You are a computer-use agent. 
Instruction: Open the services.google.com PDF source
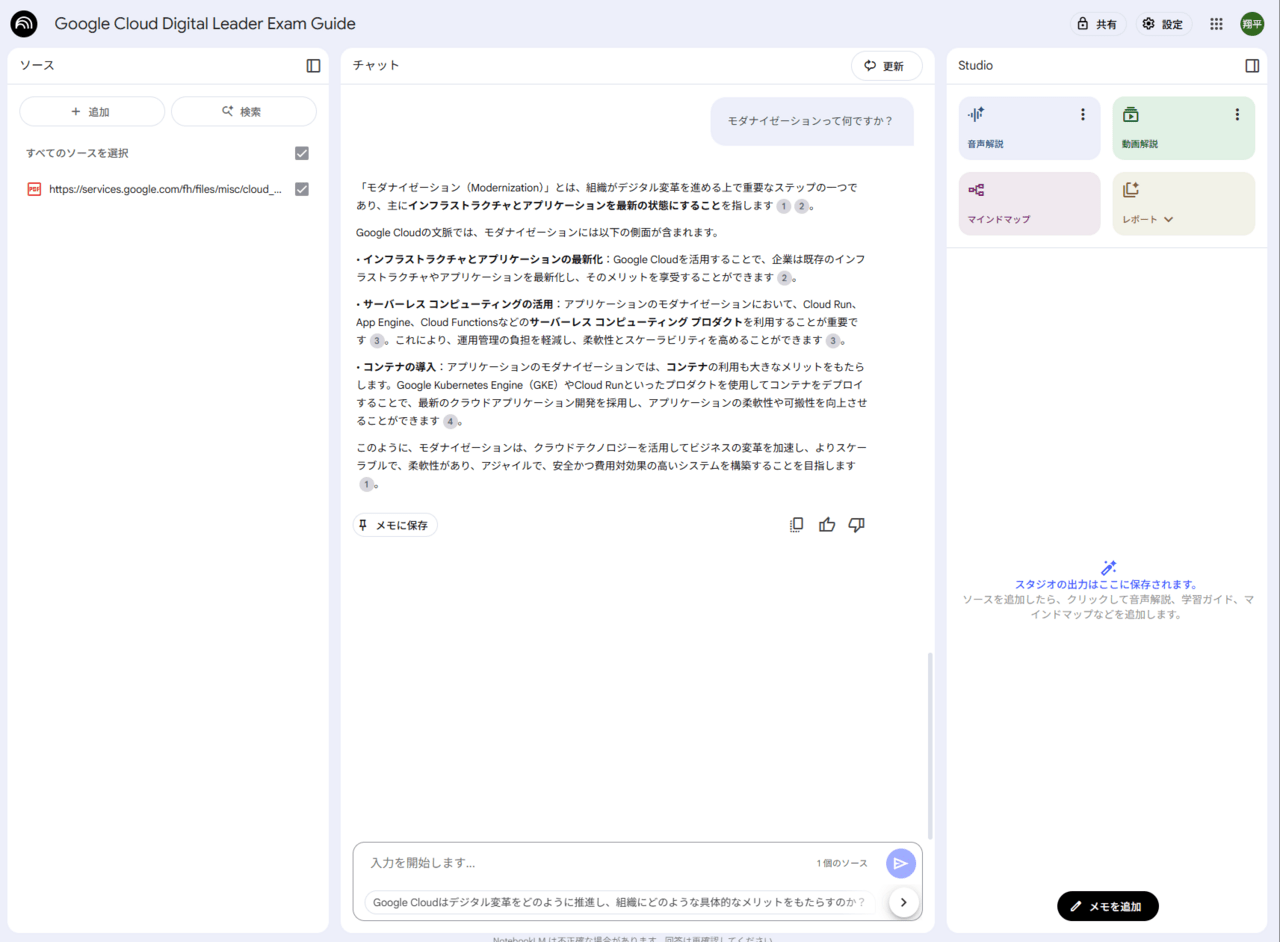pyautogui.click(x=166, y=189)
